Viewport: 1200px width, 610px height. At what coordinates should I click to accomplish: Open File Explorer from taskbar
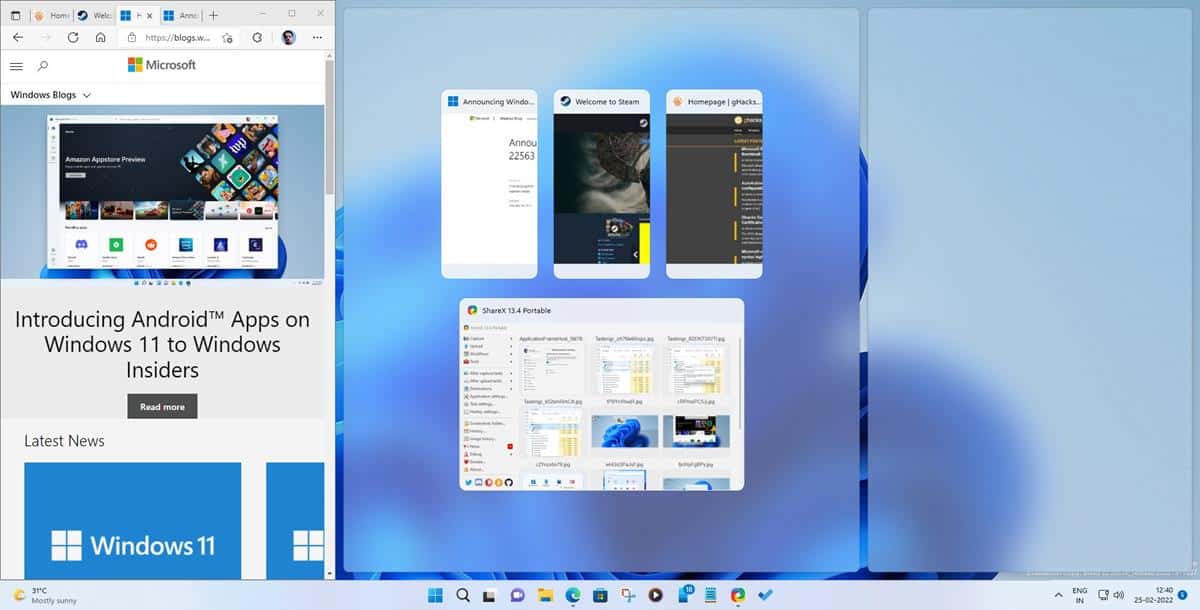tap(546, 595)
